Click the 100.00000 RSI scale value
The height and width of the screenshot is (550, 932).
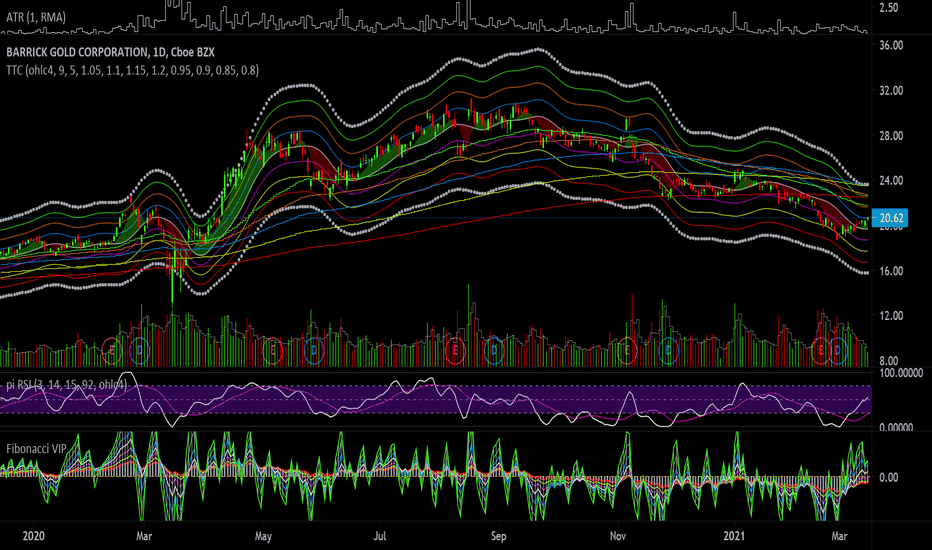coord(901,373)
